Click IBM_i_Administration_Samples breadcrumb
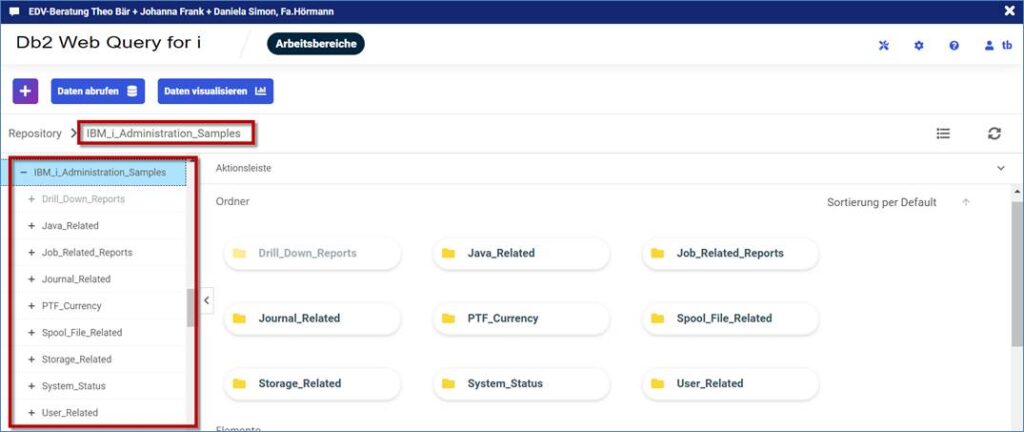 coord(163,133)
